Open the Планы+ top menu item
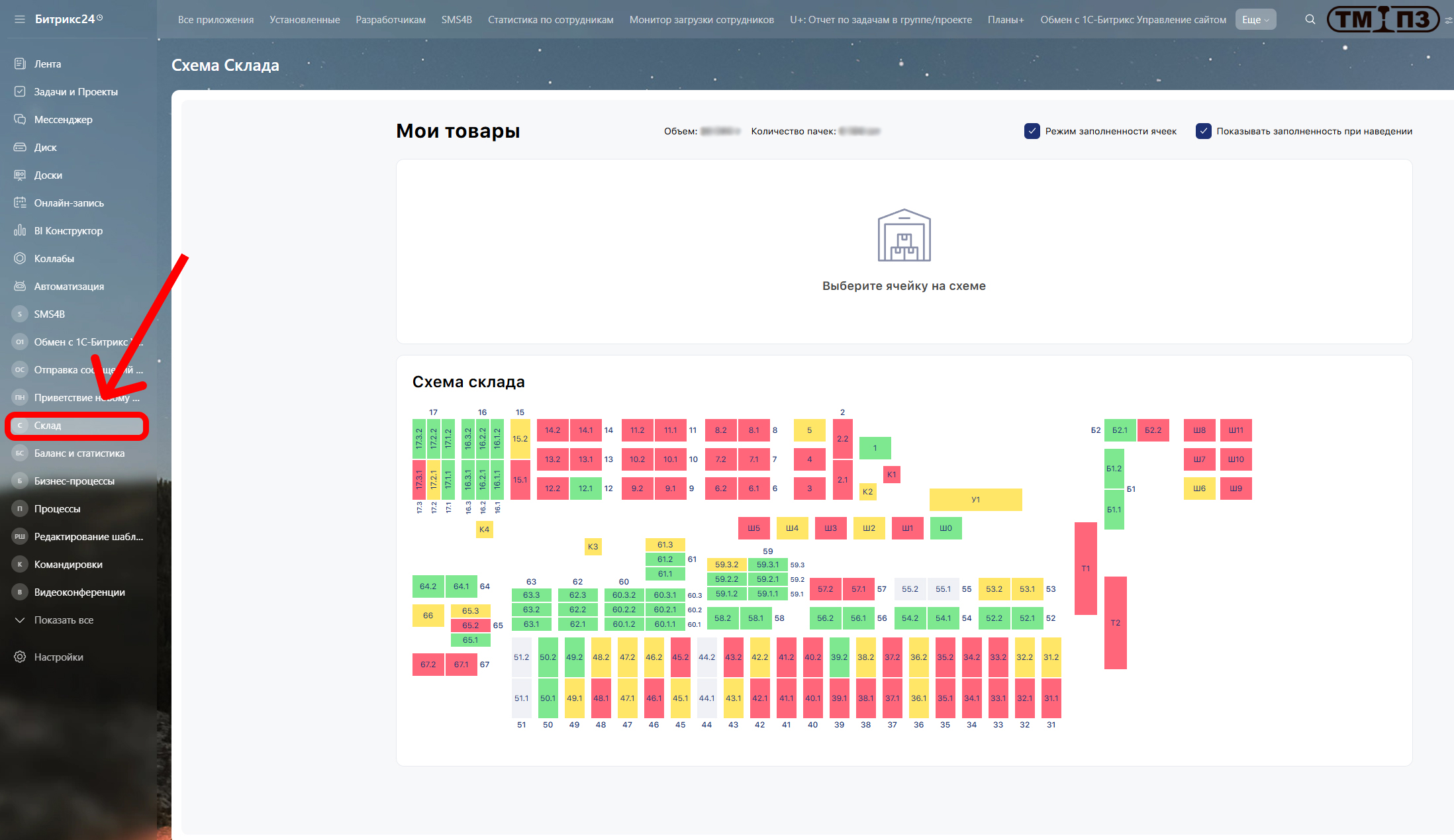Screen dimensions: 1454x840 [x=1005, y=20]
